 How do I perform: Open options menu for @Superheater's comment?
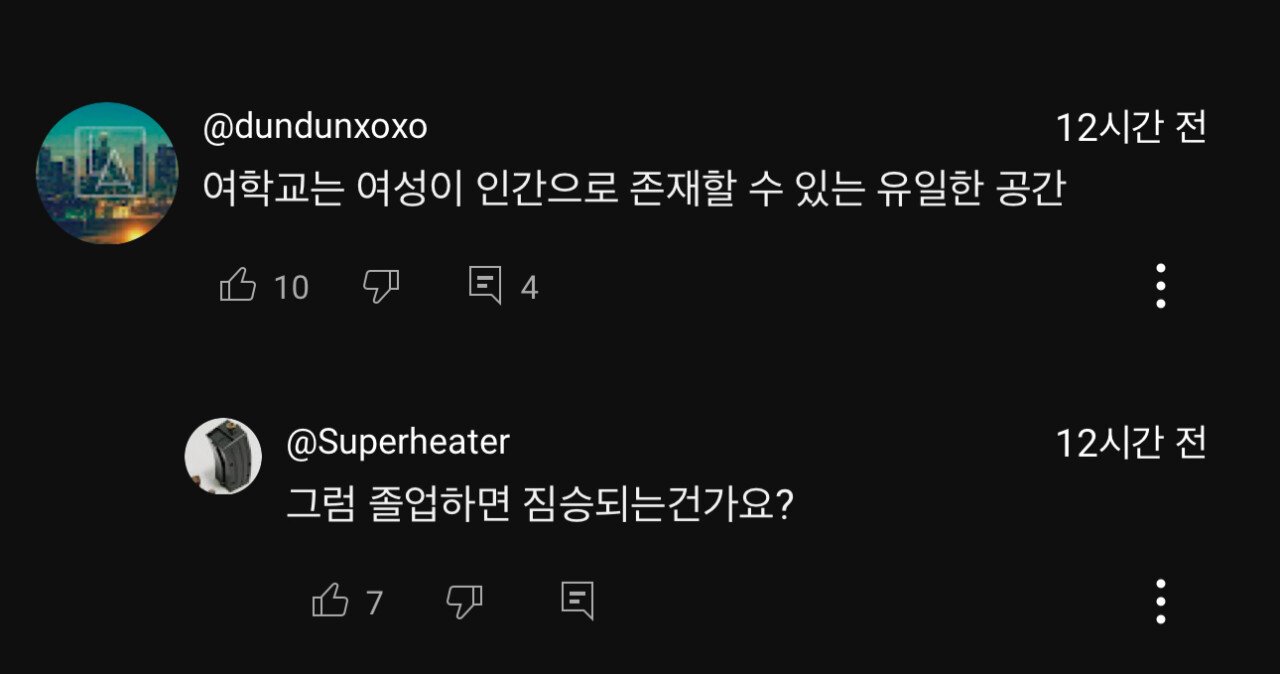(1158, 601)
